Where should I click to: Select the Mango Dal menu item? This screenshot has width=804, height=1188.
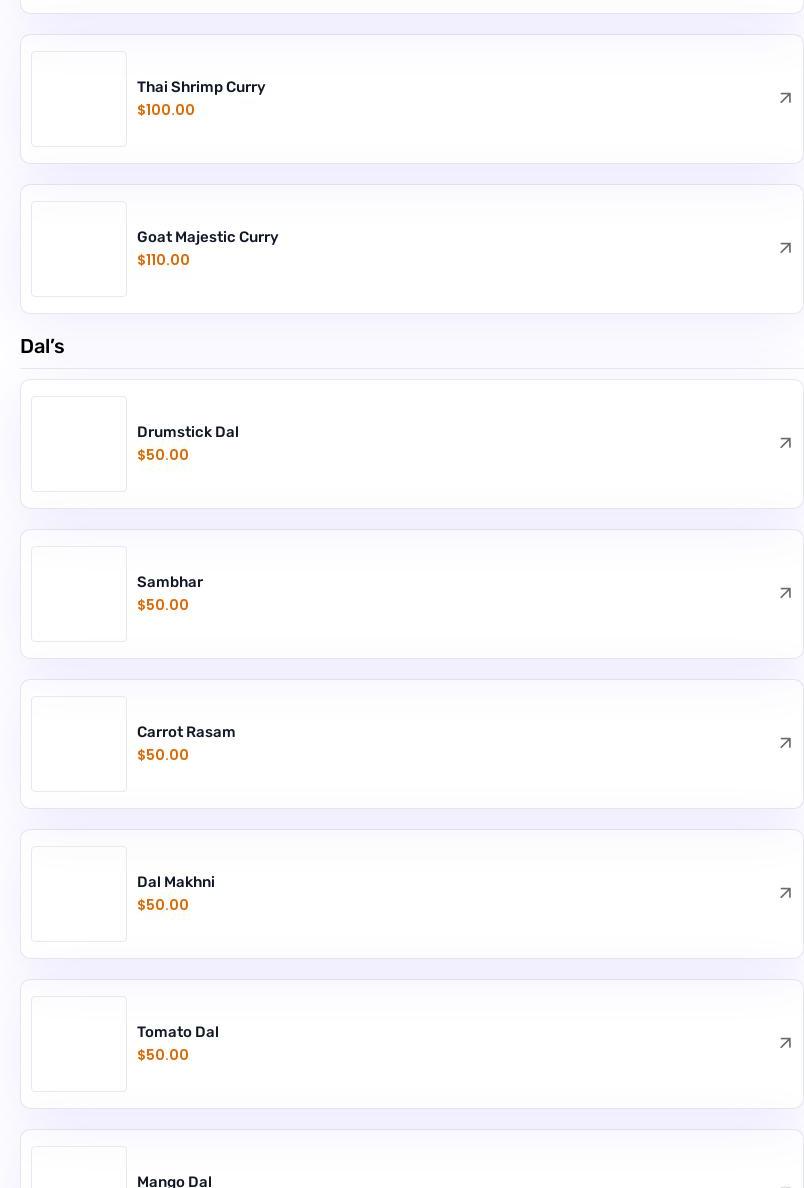tap(174, 1181)
